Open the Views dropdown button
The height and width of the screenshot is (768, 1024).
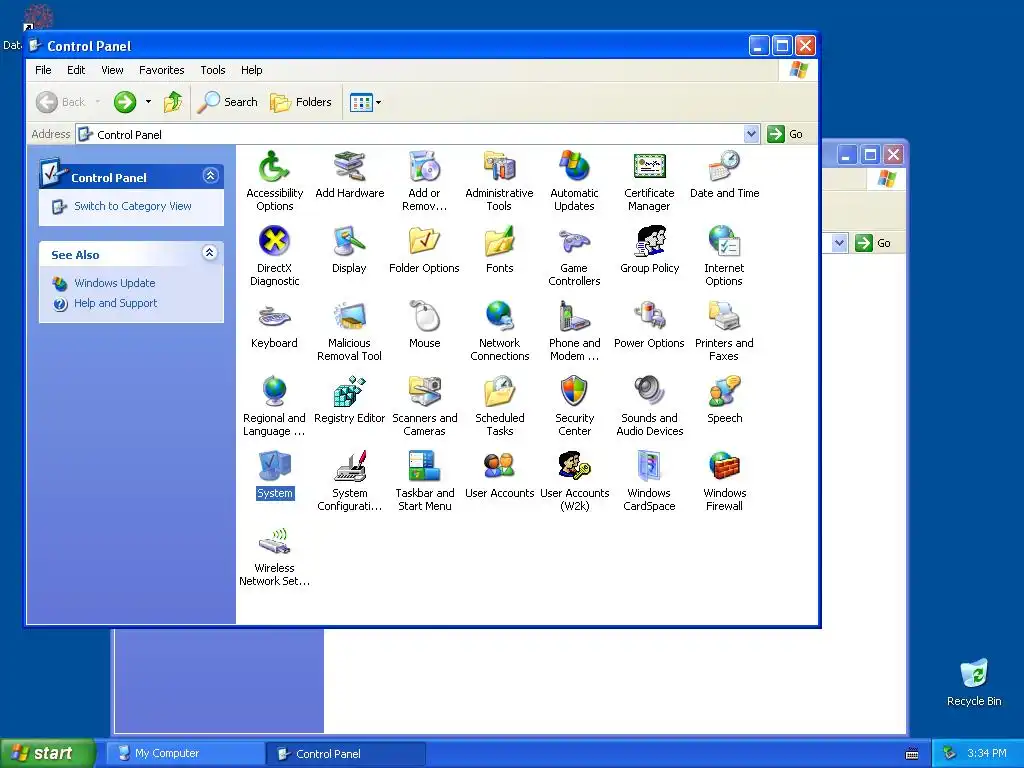pyautogui.click(x=365, y=102)
